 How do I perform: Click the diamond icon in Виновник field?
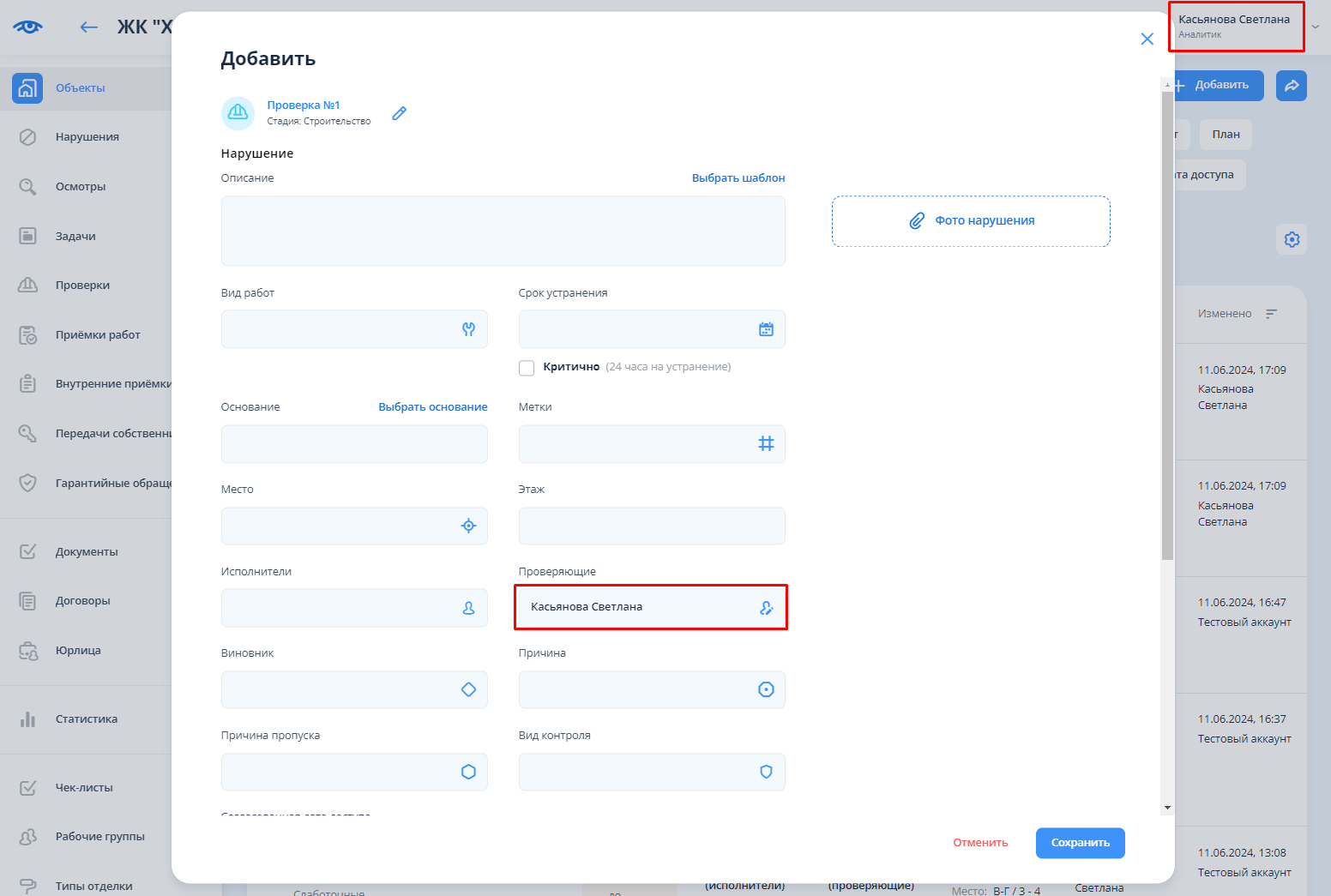point(468,689)
